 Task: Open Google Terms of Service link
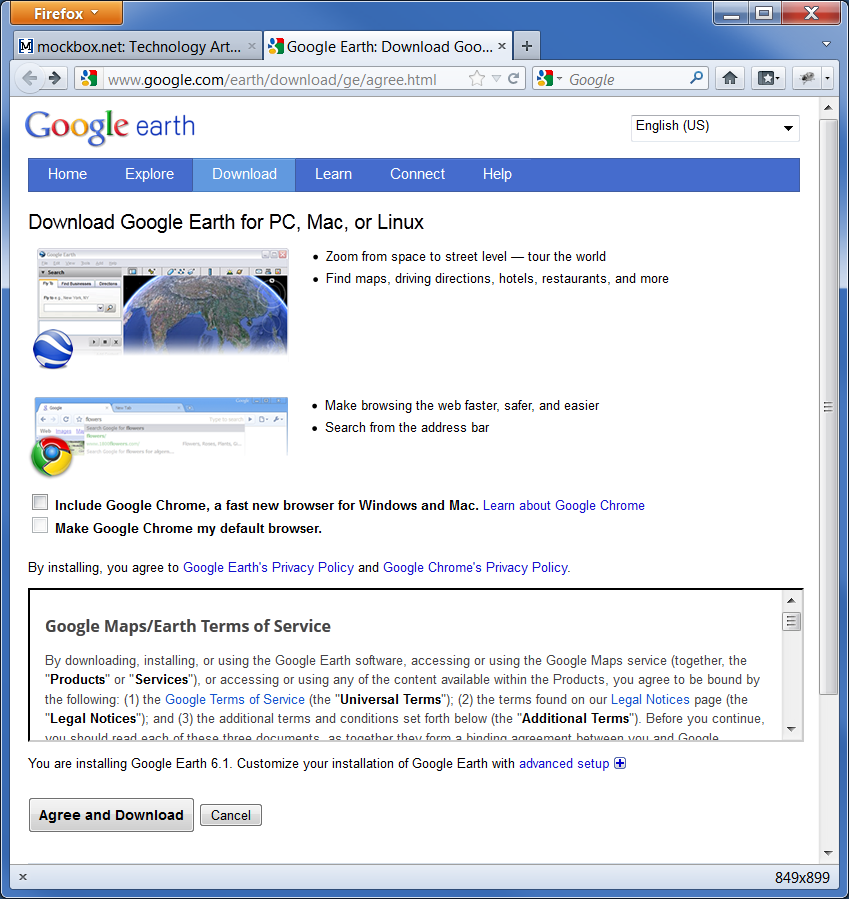point(235,699)
